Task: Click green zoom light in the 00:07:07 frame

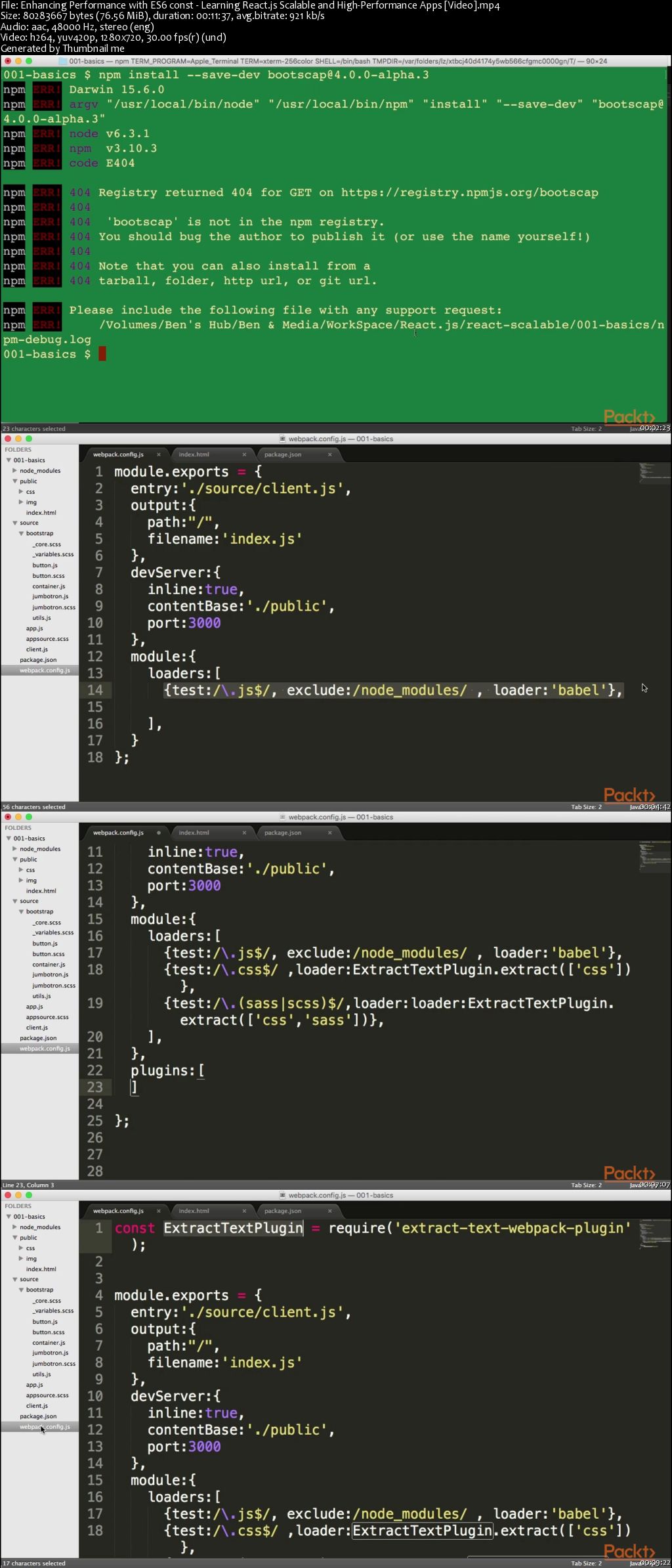Action: point(29,817)
